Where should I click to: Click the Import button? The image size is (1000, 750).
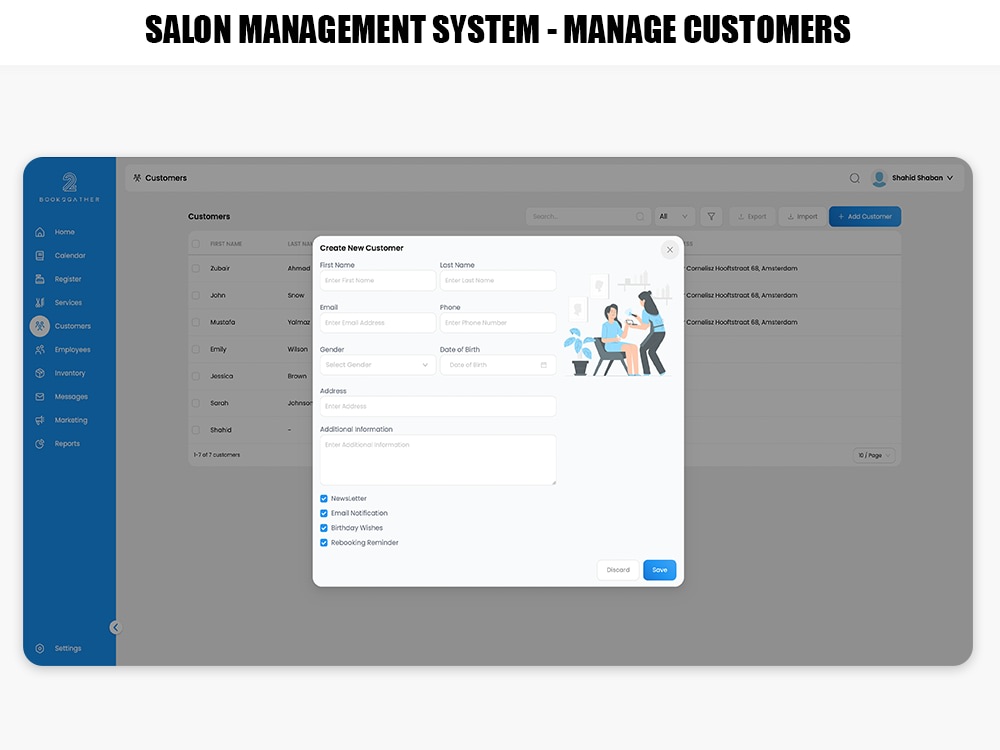pyautogui.click(x=802, y=217)
